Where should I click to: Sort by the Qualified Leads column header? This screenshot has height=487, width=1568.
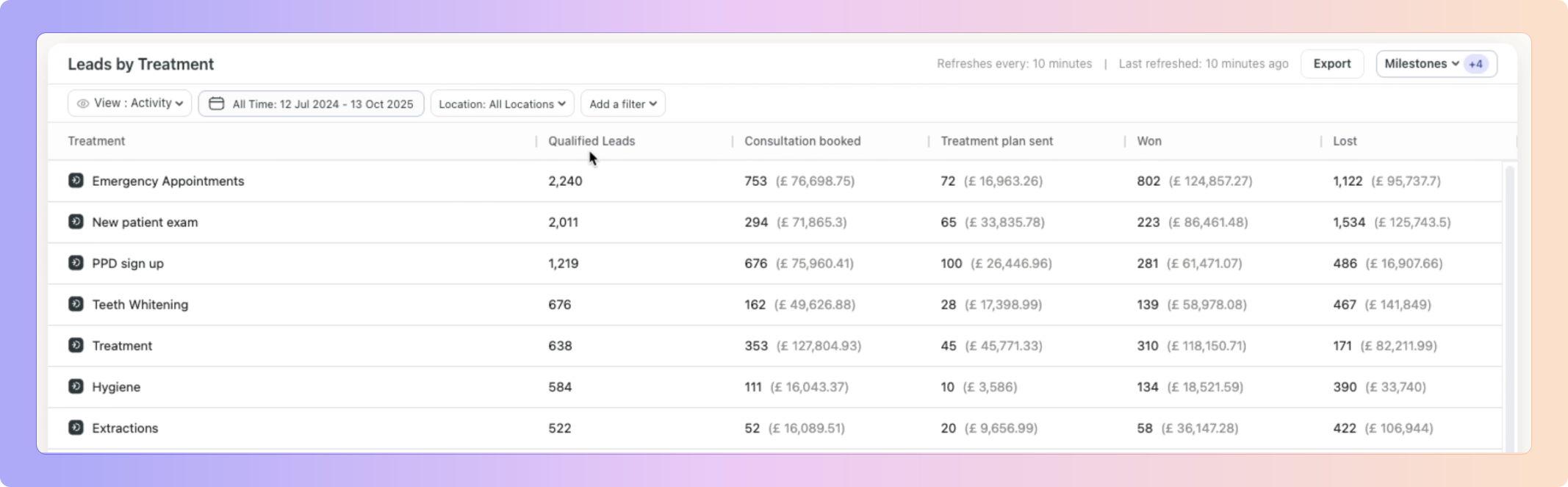591,141
